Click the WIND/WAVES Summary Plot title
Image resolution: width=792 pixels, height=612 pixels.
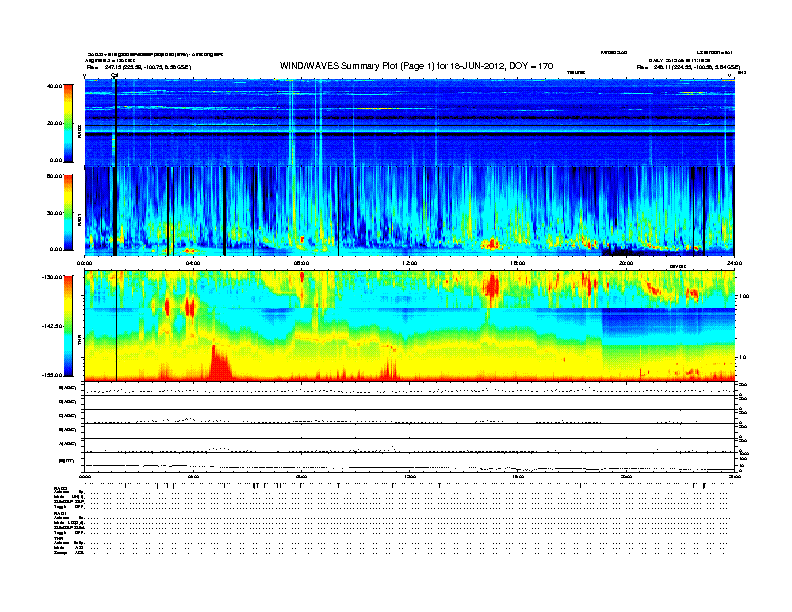416,66
